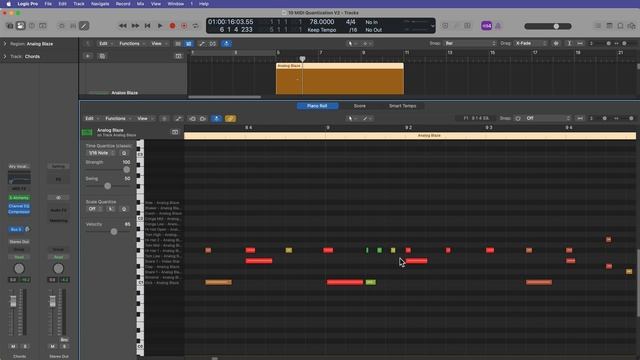Toggle the metronome click button
640x360 pixels.
[498, 26]
